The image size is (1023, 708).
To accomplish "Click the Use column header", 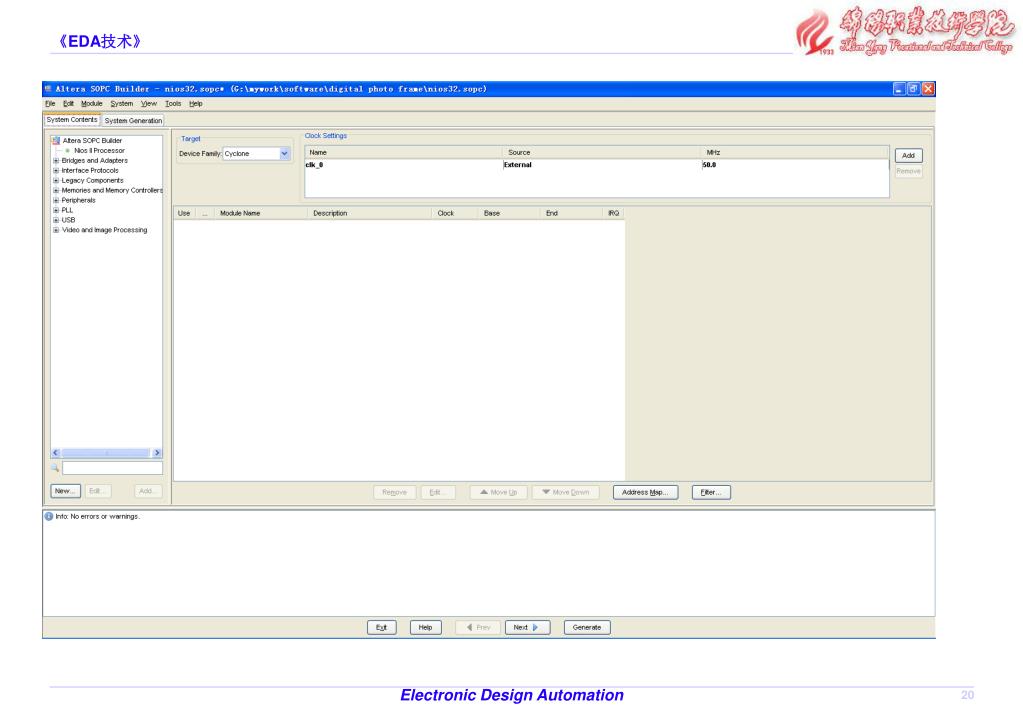I will point(184,213).
